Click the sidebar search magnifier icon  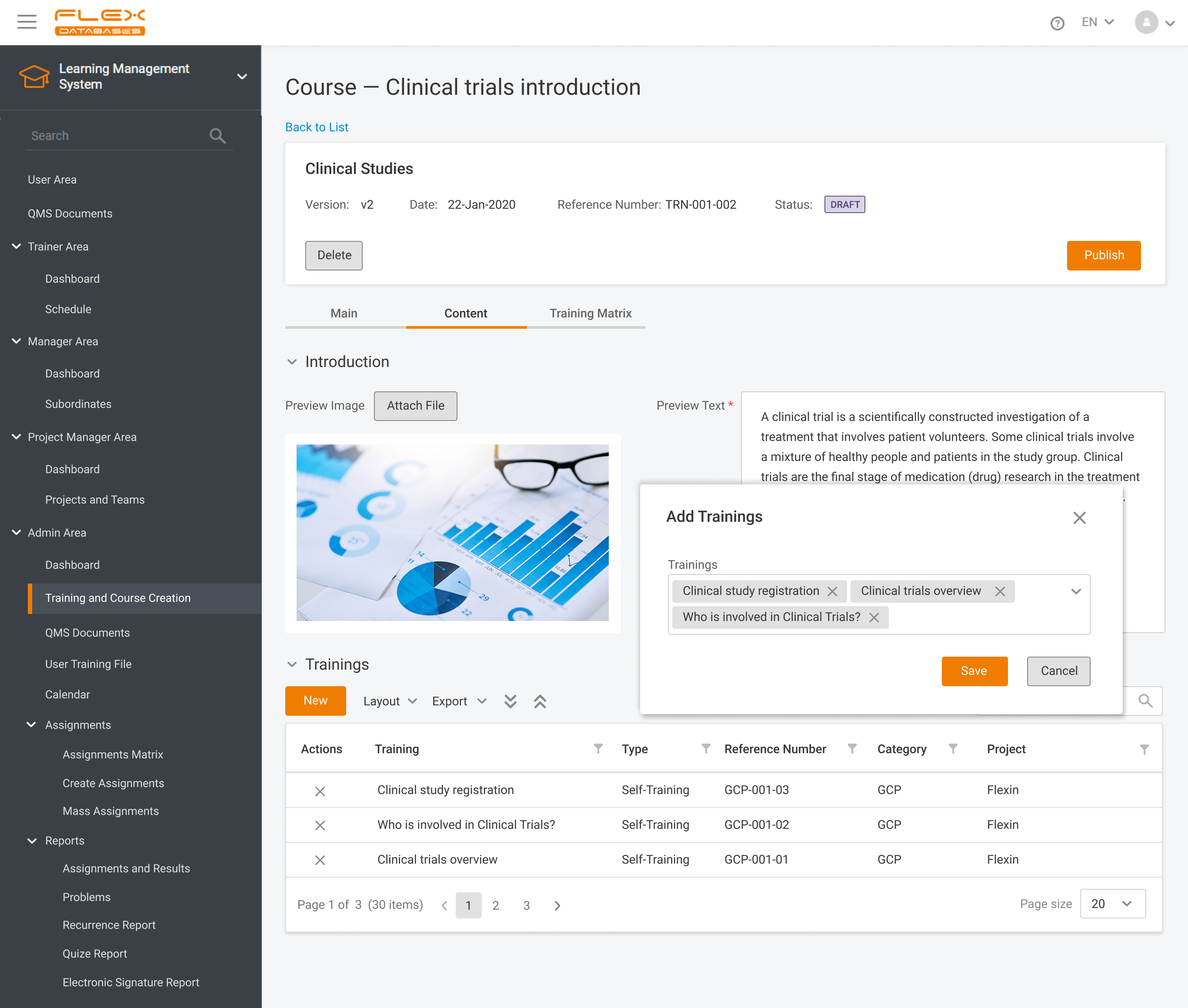pyautogui.click(x=217, y=136)
